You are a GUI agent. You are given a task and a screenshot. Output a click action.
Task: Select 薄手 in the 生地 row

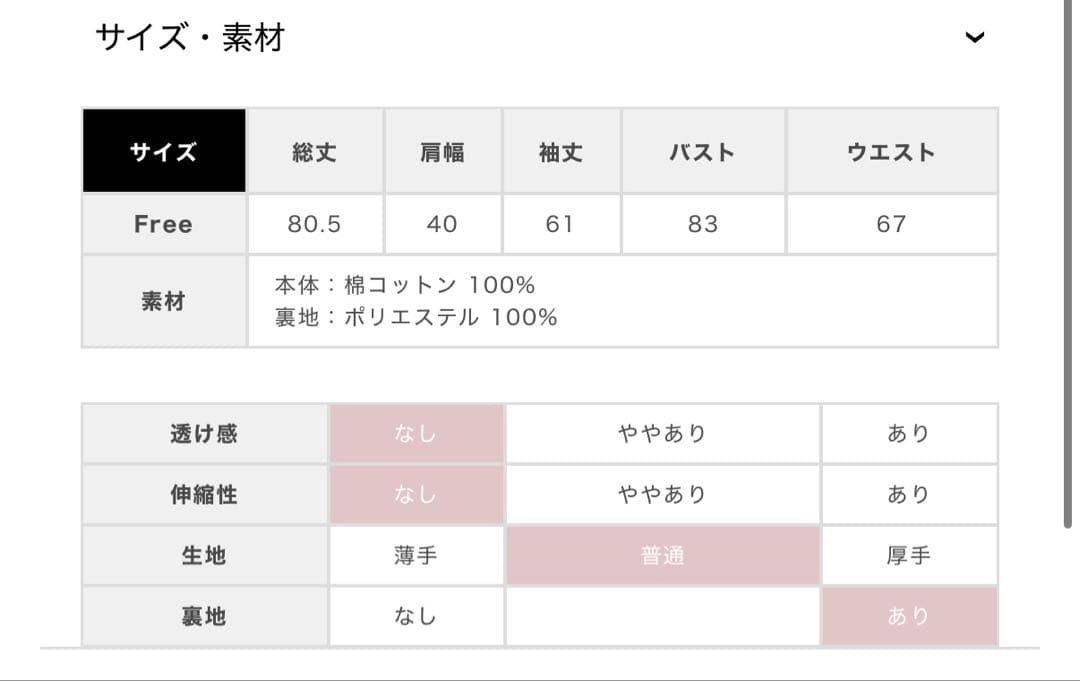pos(416,556)
